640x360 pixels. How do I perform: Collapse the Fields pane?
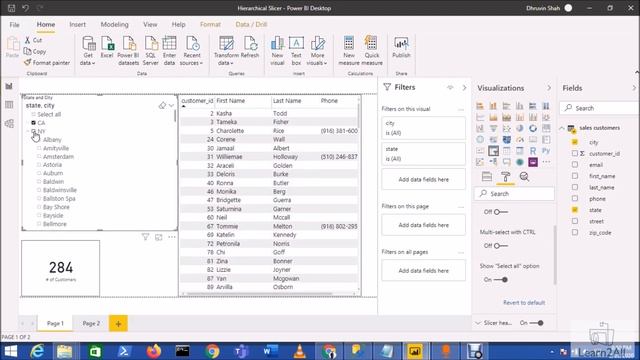[x=634, y=88]
